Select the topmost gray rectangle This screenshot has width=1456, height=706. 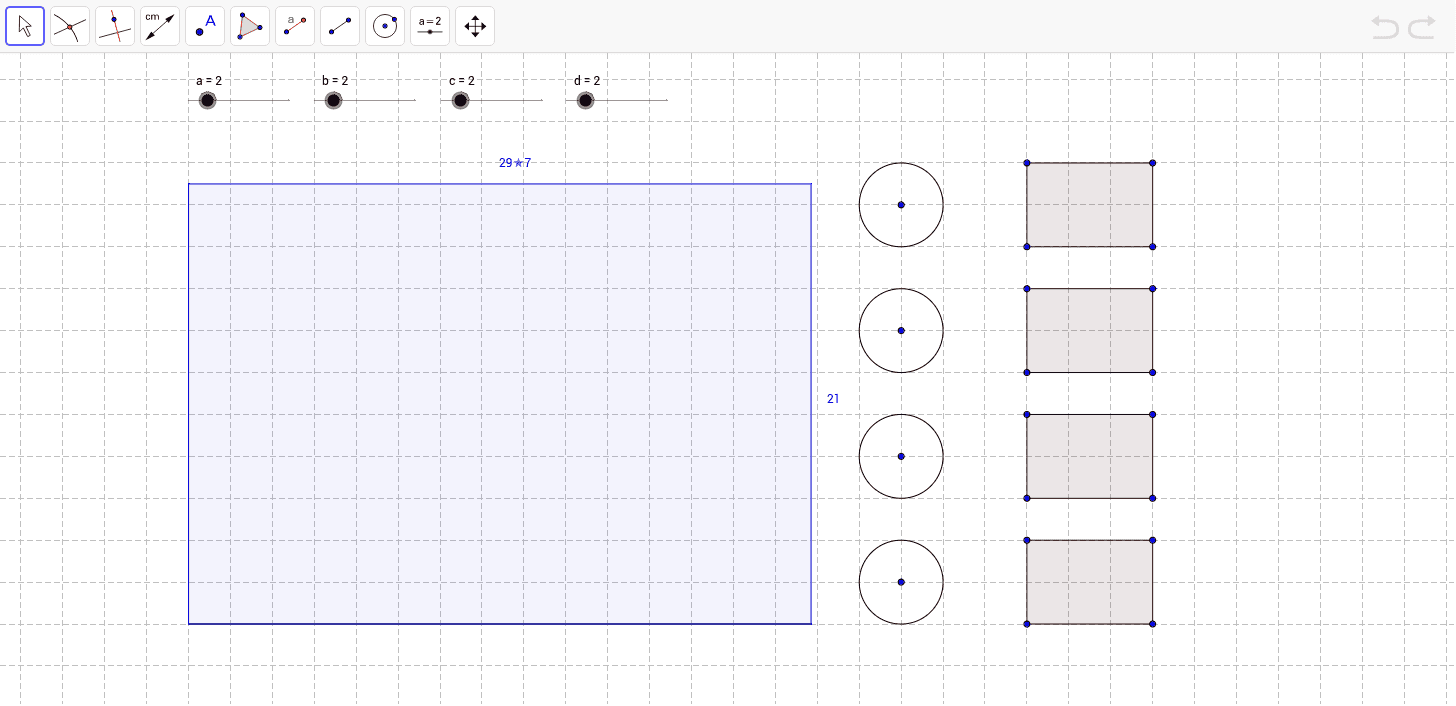[x=1090, y=205]
